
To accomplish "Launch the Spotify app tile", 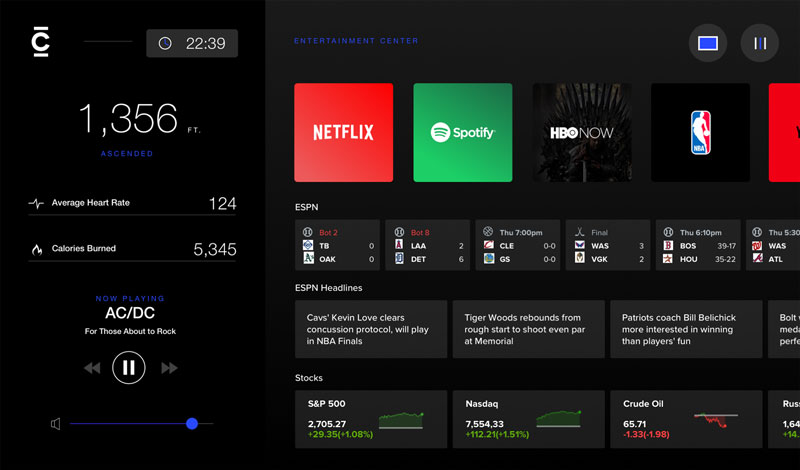I will coord(462,132).
